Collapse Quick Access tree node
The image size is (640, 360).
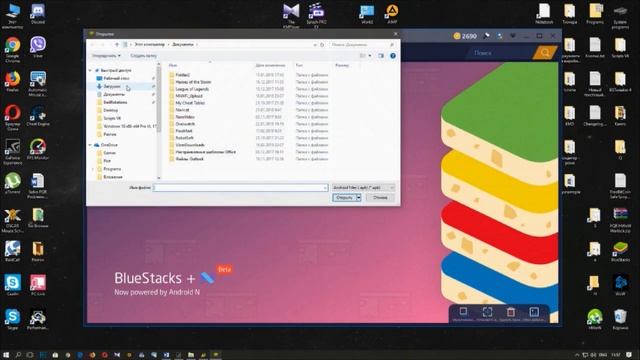tap(90, 71)
